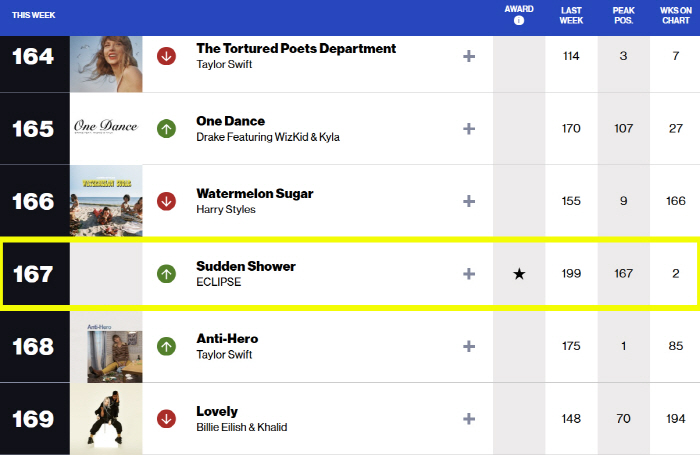Click peak position 107 for One Dance
Image resolution: width=700 pixels, height=455 pixels.
pos(624,129)
